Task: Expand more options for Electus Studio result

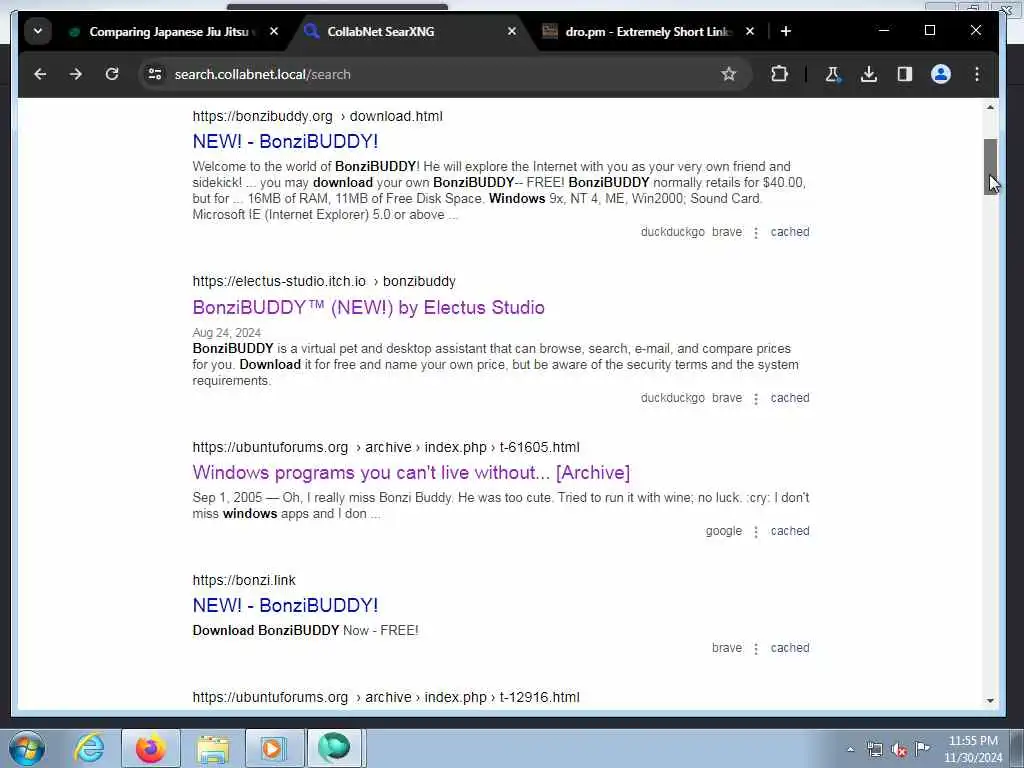Action: pyautogui.click(x=756, y=398)
